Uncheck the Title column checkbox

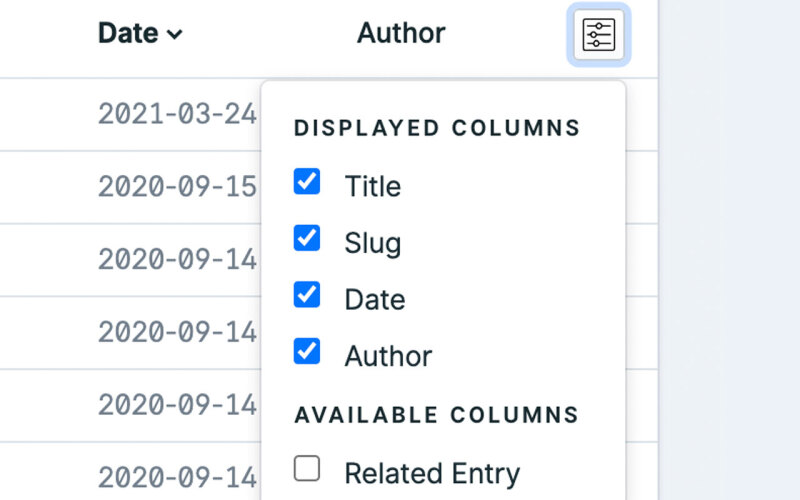click(x=307, y=182)
